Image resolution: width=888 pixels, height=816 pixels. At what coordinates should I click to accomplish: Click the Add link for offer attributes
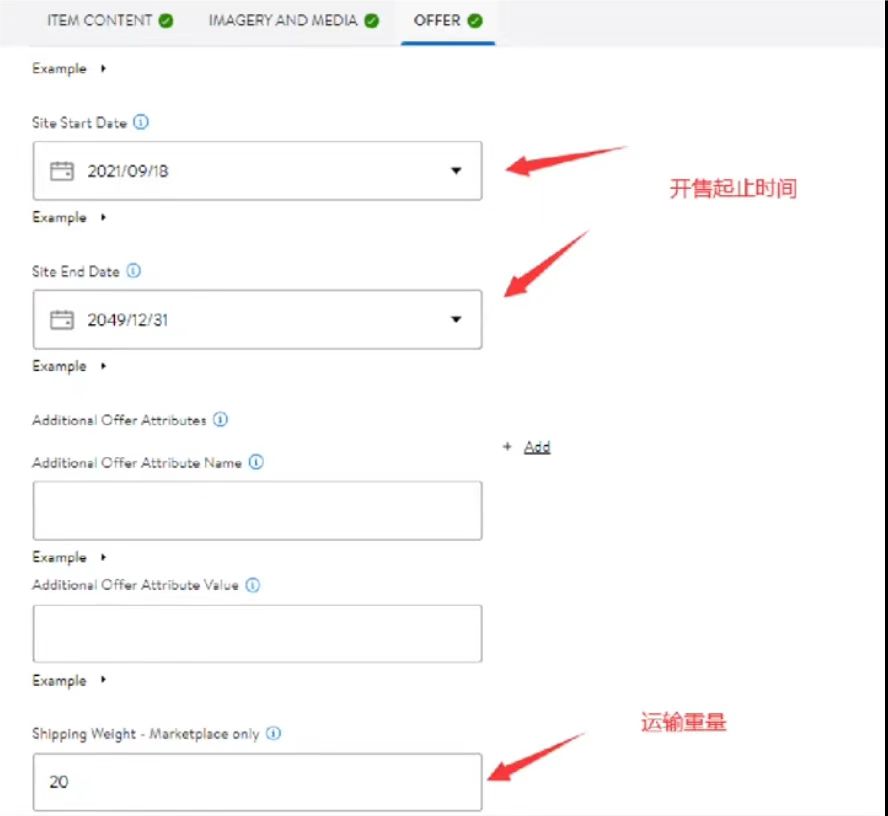pyautogui.click(x=538, y=446)
